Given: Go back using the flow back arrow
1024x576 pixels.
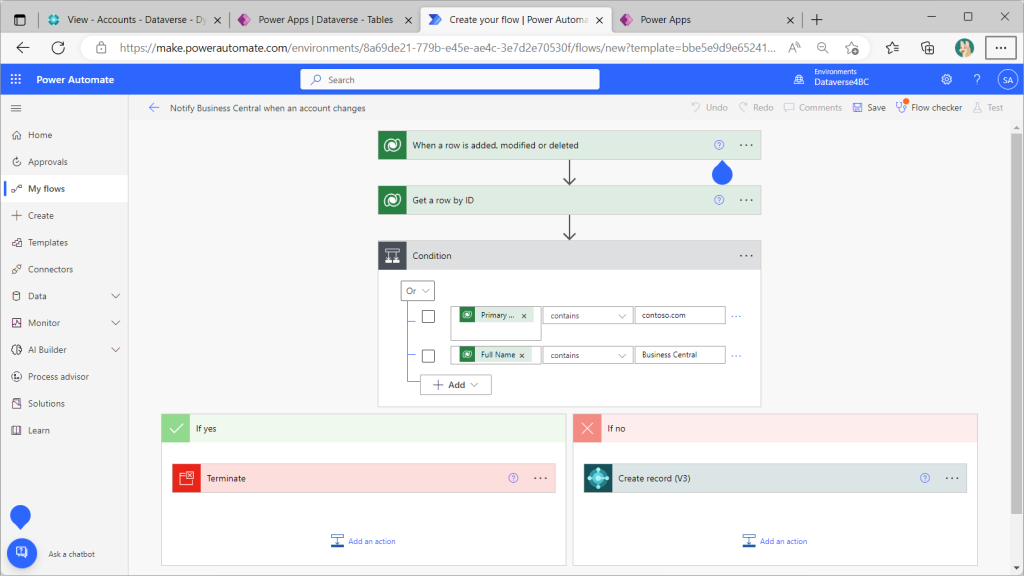Looking at the screenshot, I should click(154, 108).
